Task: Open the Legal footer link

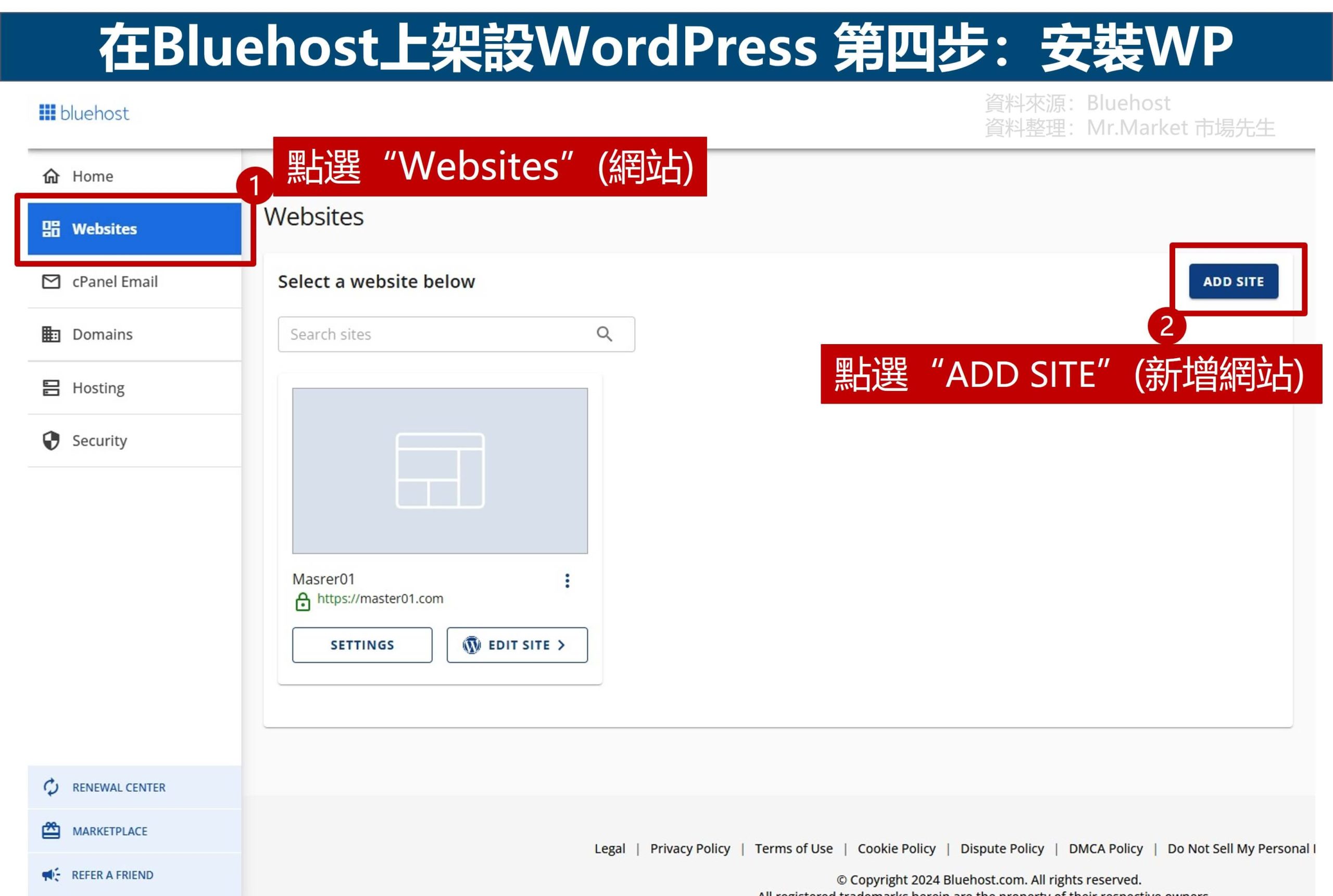Action: click(x=610, y=849)
